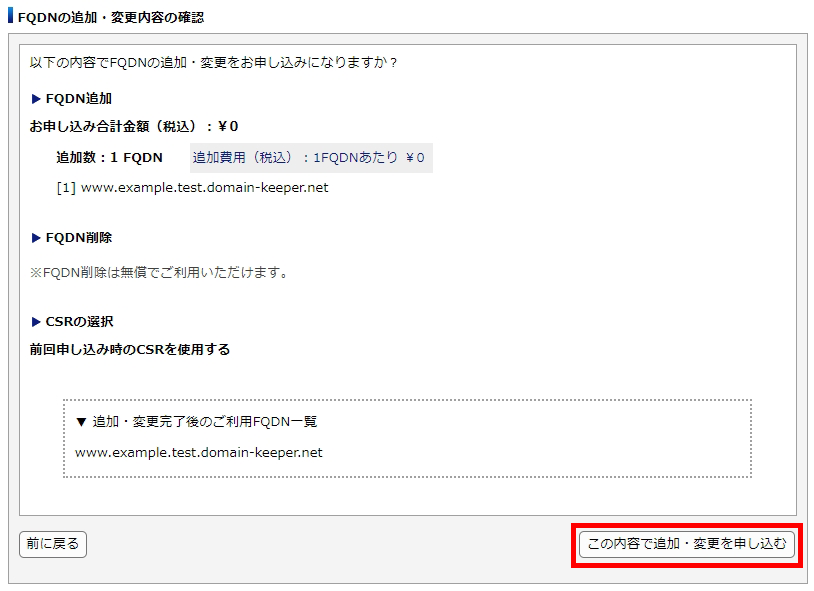
Task: Click the down triangle beside 追加・変更完了後のご利用FQDN一覧
Action: tap(81, 422)
